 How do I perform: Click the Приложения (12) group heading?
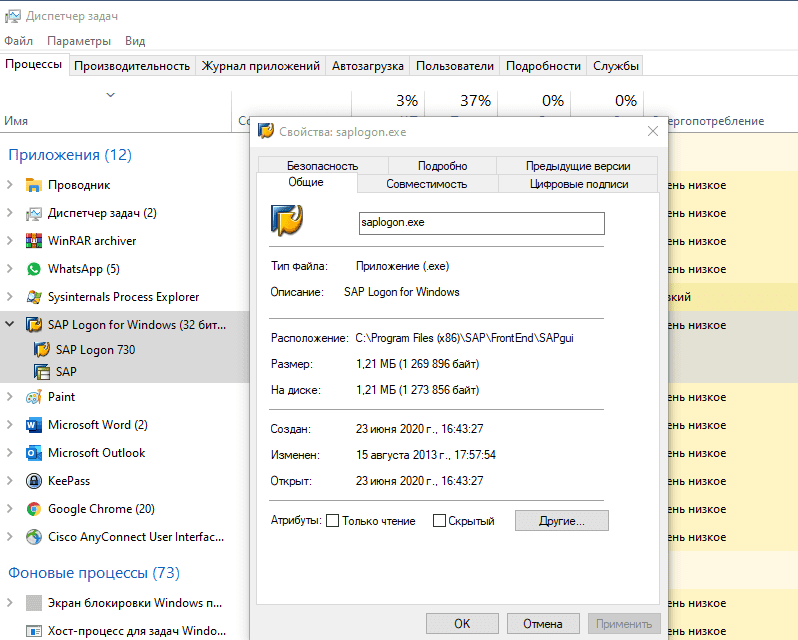click(x=70, y=155)
